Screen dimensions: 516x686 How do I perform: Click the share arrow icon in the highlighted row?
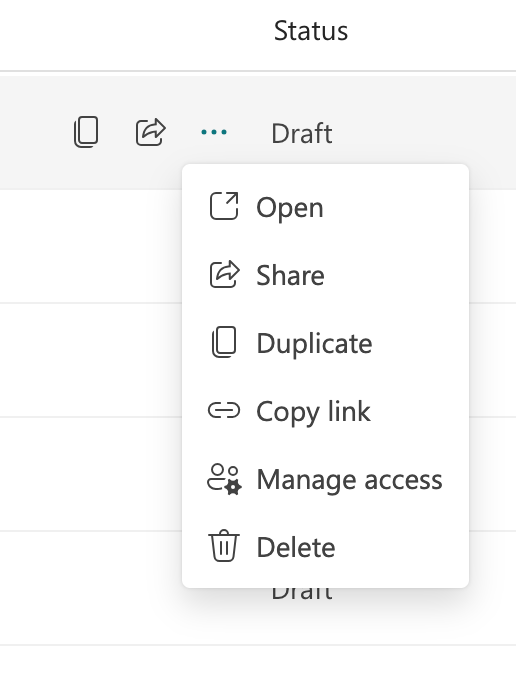(x=151, y=132)
